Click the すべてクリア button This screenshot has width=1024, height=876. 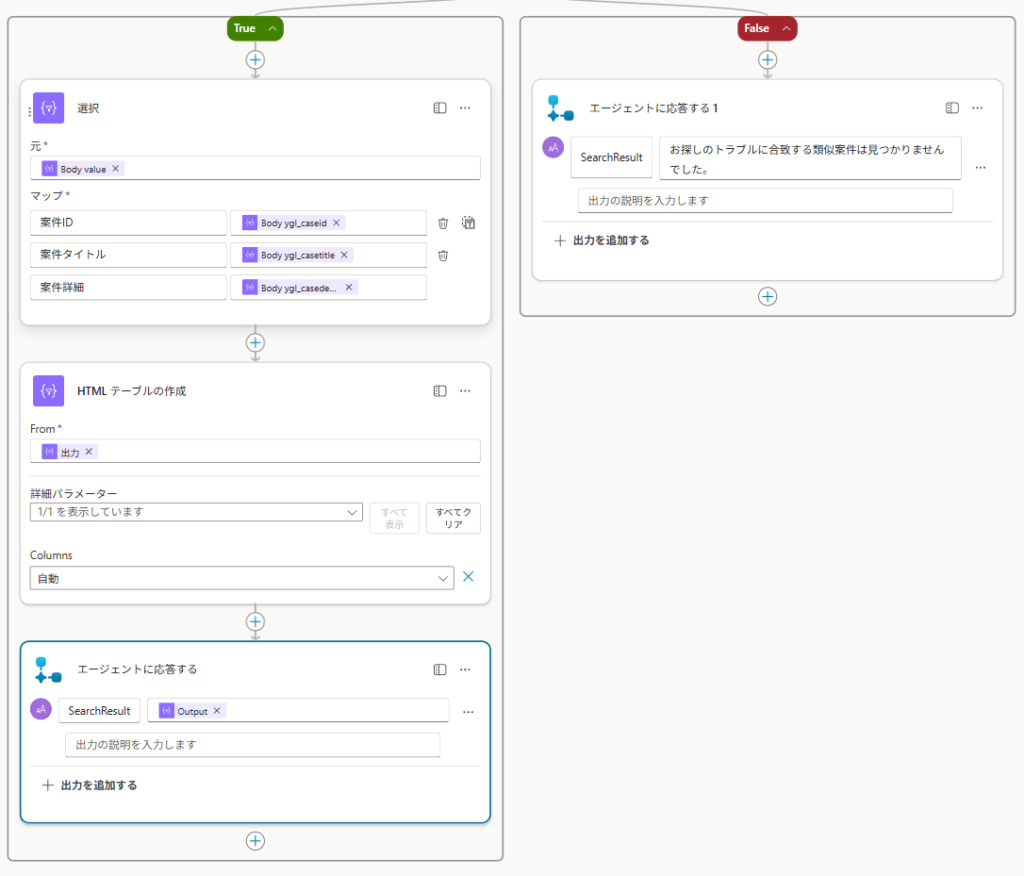(x=453, y=518)
